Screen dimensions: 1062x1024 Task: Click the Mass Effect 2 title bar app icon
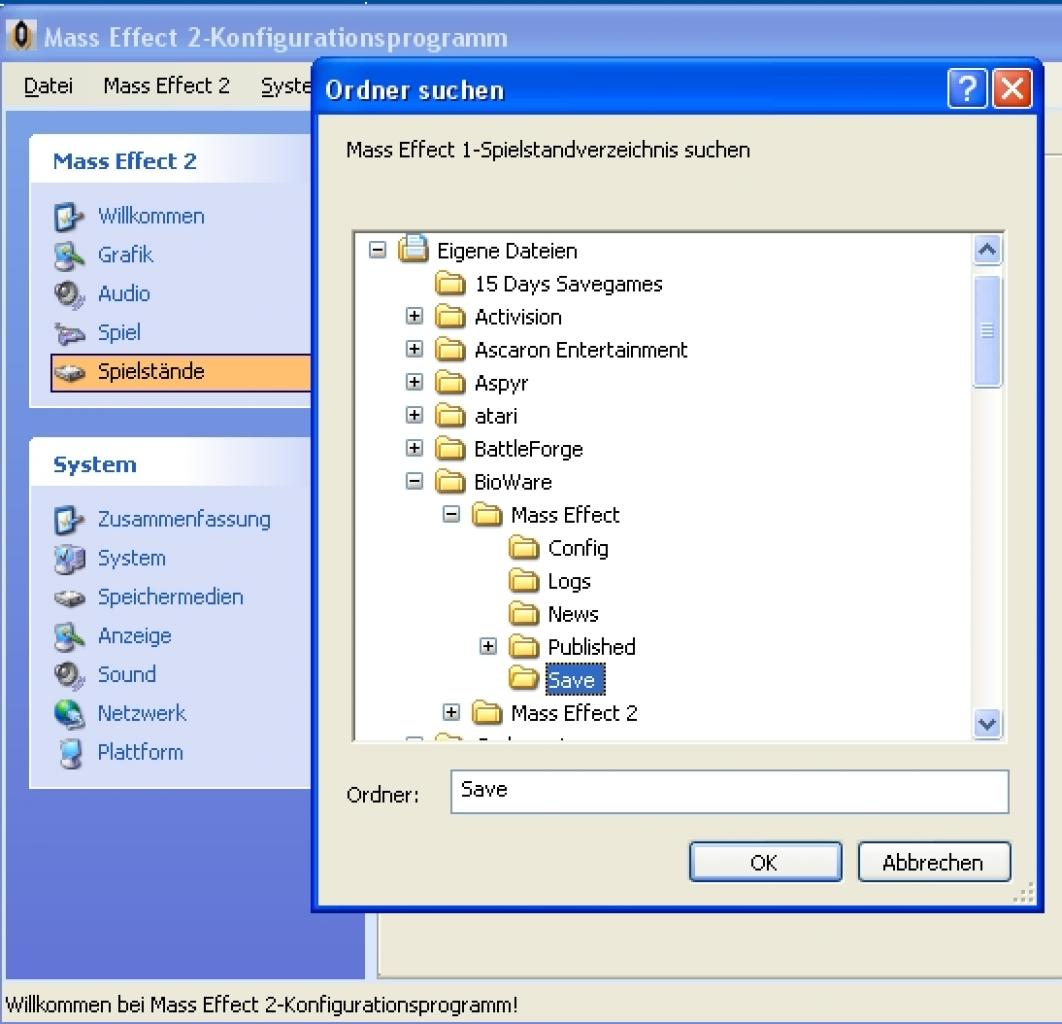click(x=21, y=35)
